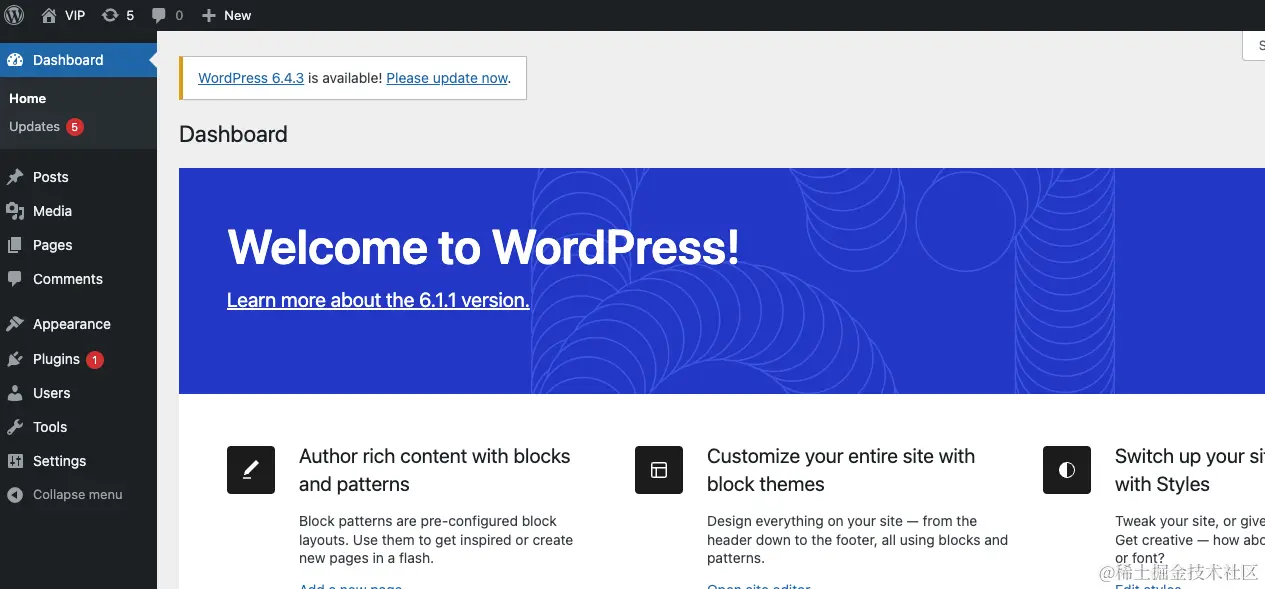The height and width of the screenshot is (589, 1265).
Task: Open the Updates submenu item
Action: pyautogui.click(x=34, y=127)
